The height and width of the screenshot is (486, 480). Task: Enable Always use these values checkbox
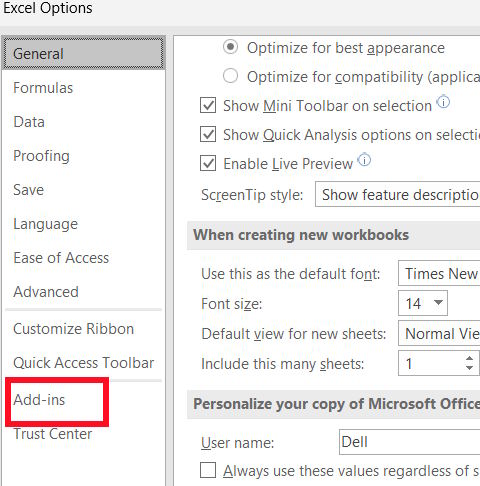(x=208, y=470)
